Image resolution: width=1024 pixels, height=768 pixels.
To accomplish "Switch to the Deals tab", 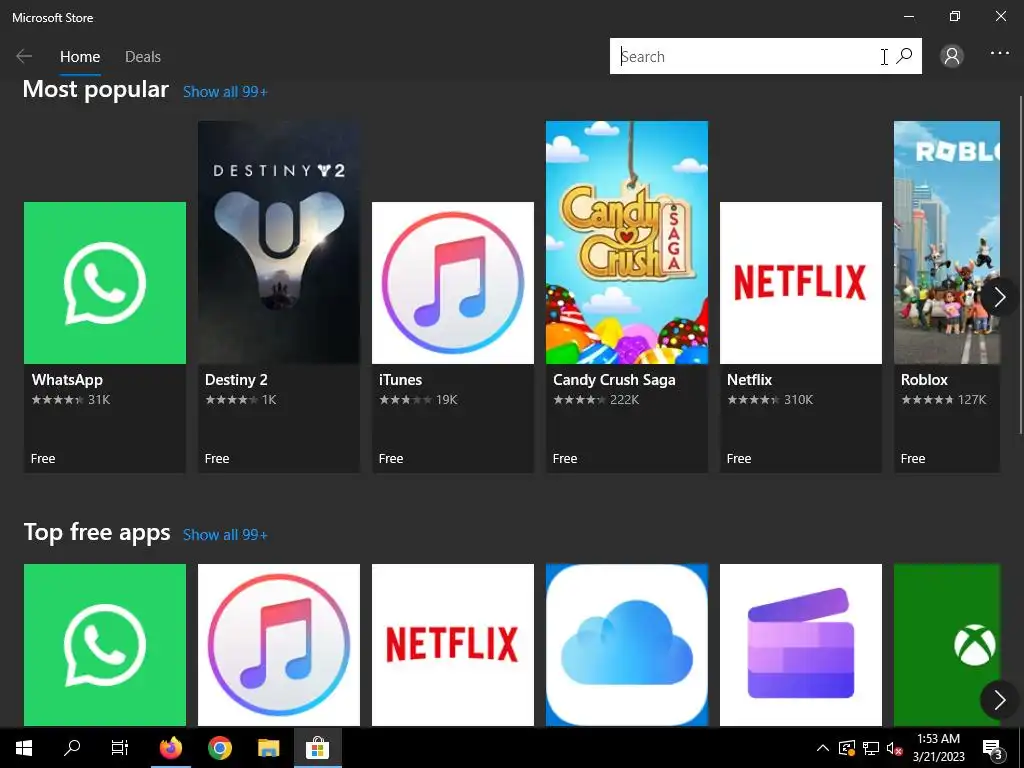I will [x=142, y=57].
